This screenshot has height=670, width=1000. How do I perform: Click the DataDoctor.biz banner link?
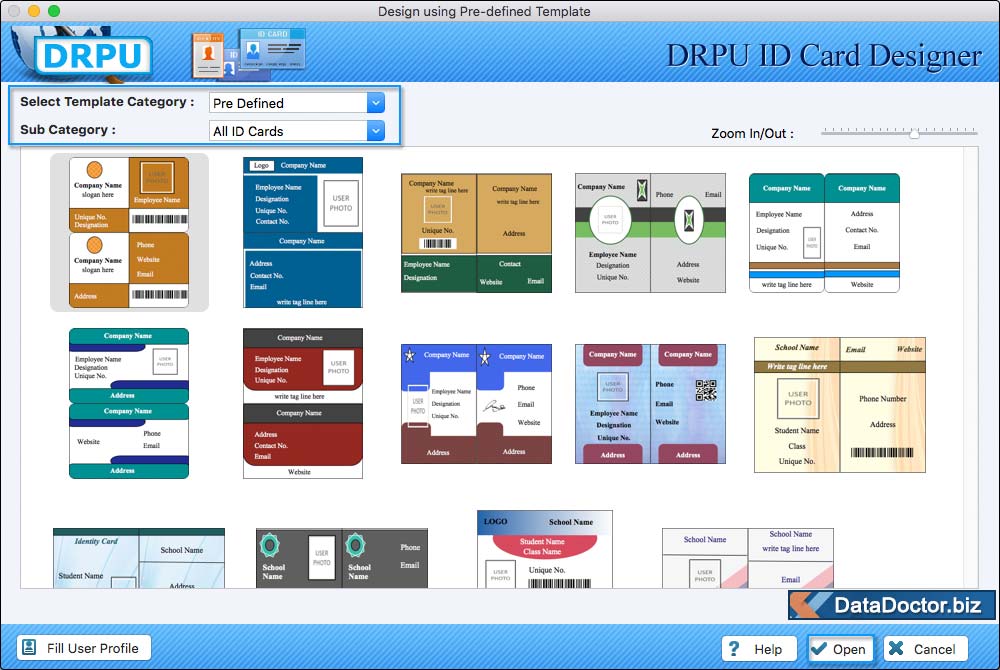click(x=892, y=605)
